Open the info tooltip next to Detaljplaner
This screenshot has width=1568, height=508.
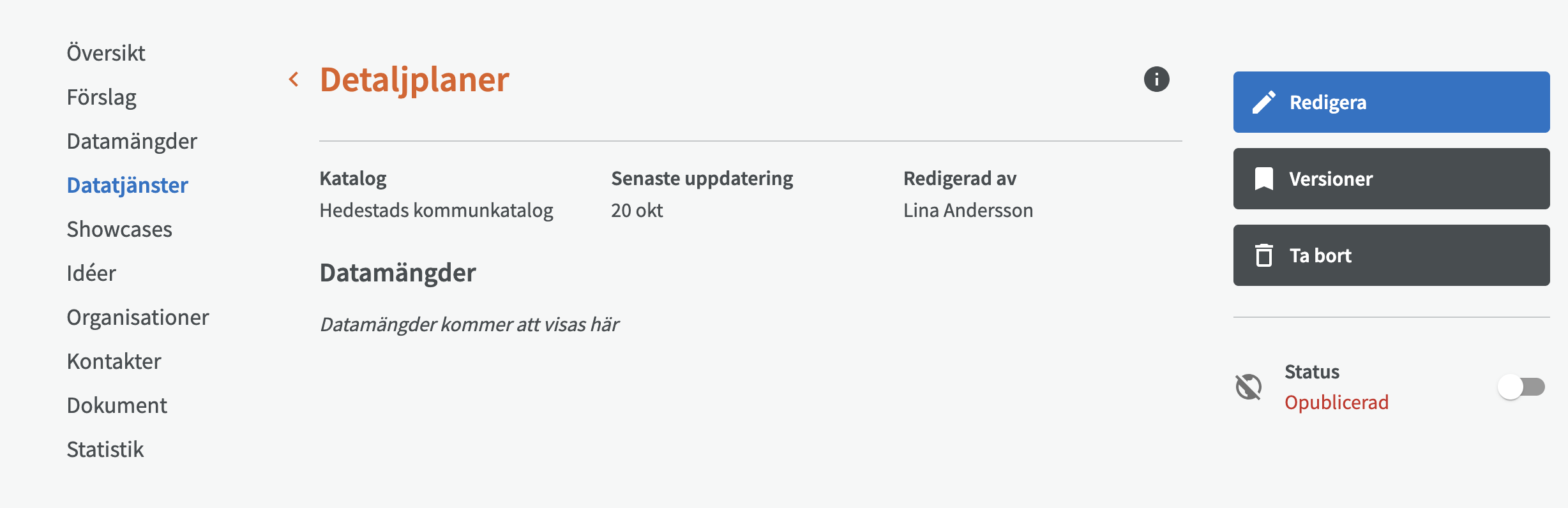pos(1156,79)
